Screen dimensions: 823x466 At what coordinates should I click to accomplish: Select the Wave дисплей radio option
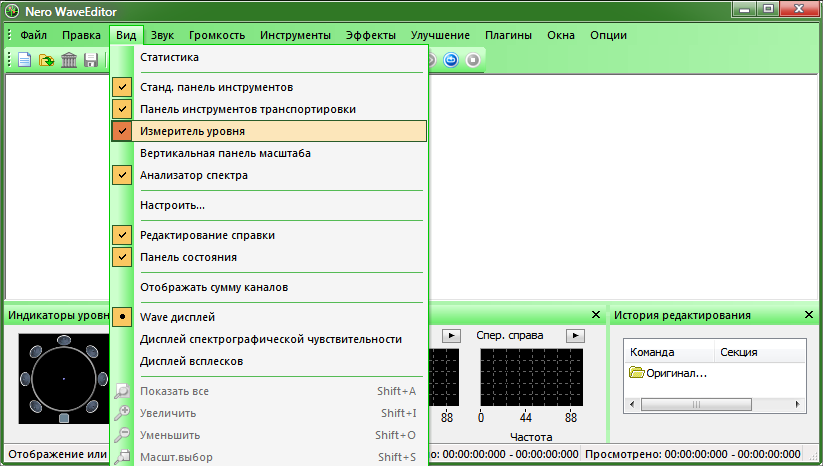[122, 316]
